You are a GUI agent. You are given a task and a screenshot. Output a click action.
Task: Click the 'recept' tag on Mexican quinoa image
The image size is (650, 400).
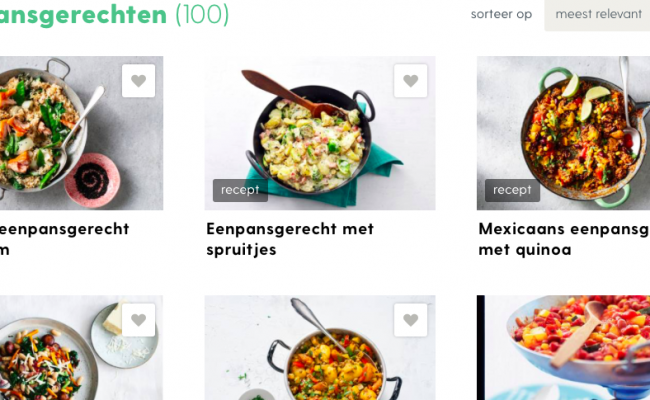(x=512, y=190)
